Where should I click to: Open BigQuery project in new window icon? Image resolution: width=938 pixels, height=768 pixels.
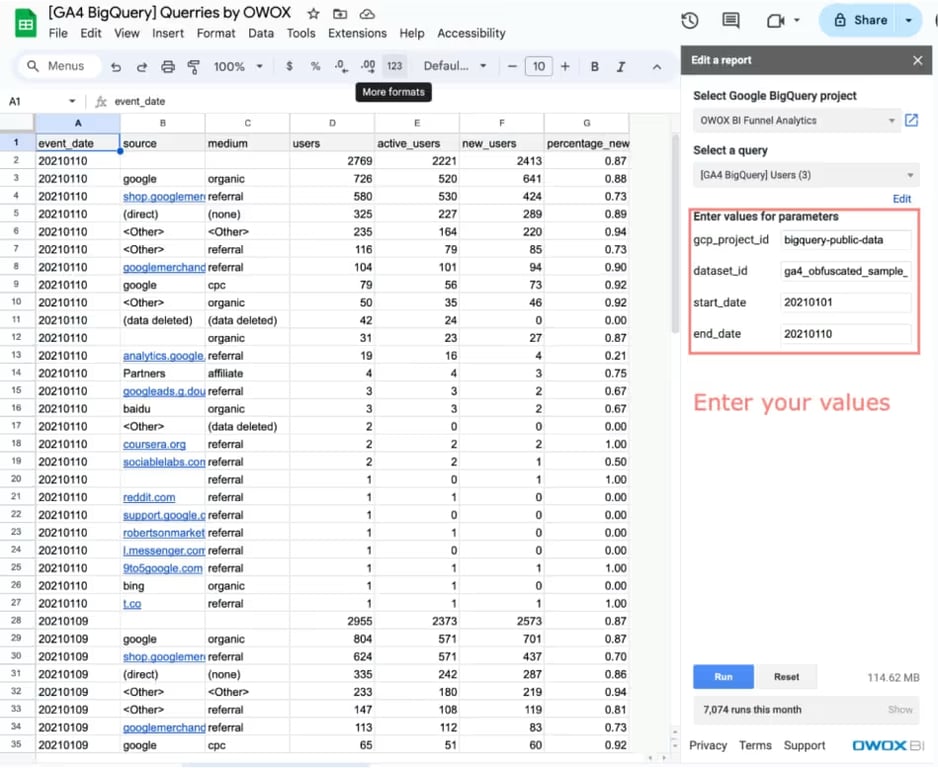click(x=911, y=121)
